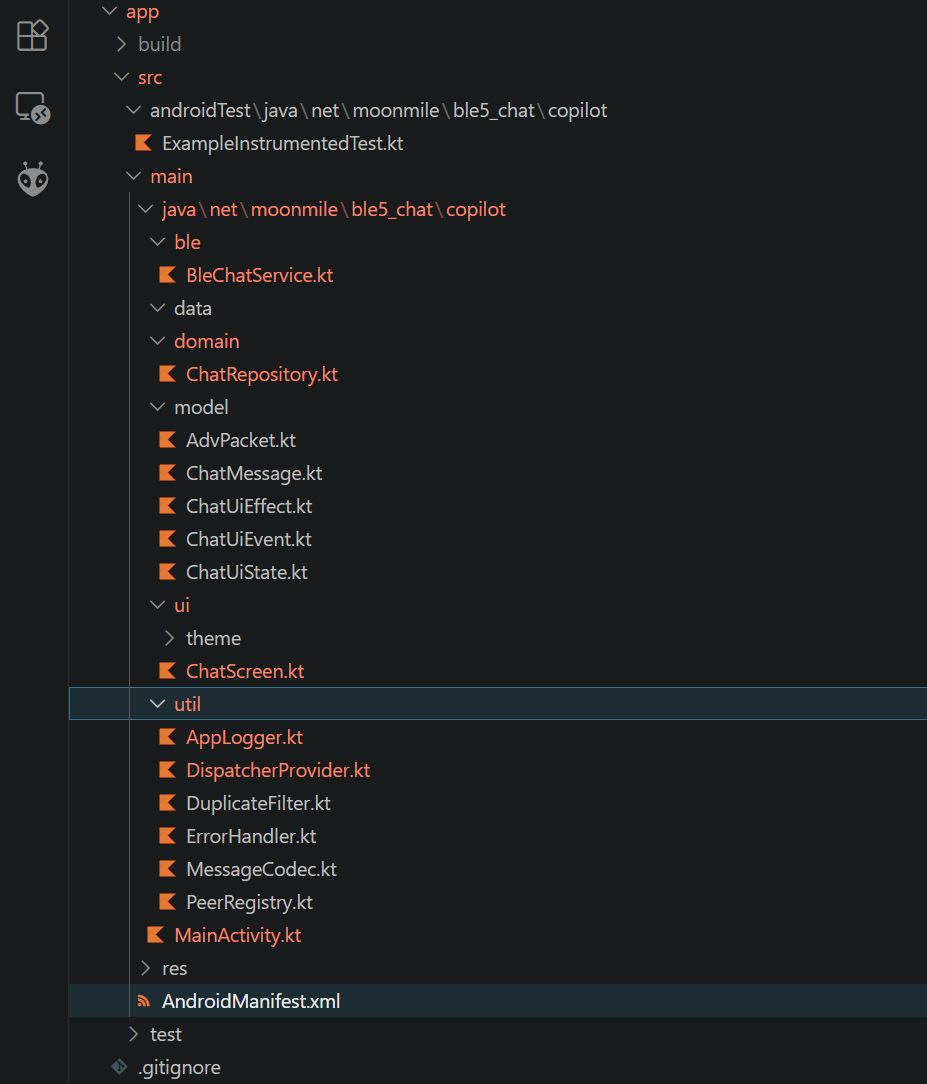Collapse the util folder chevron

tap(157, 704)
